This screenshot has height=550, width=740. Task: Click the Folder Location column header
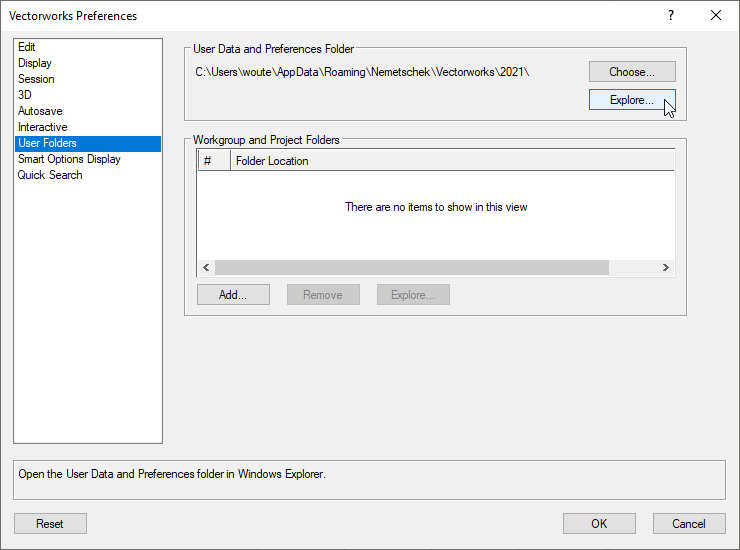[452, 161]
